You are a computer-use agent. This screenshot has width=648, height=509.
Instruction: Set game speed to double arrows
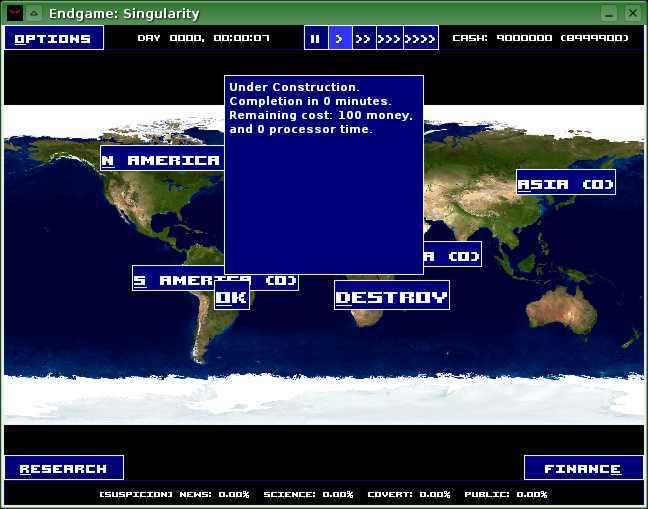click(364, 38)
